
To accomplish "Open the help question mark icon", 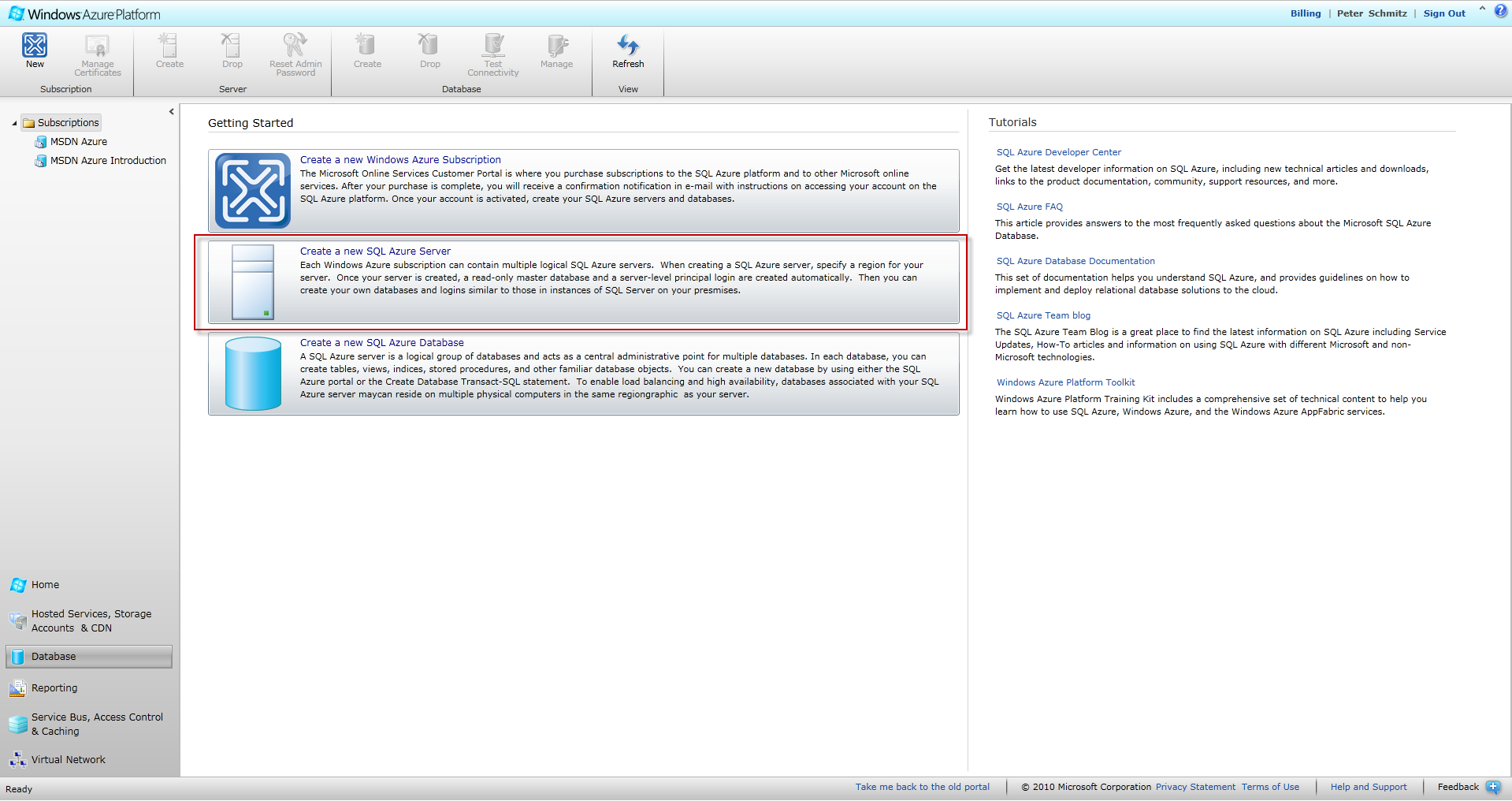I will coord(1501,11).
